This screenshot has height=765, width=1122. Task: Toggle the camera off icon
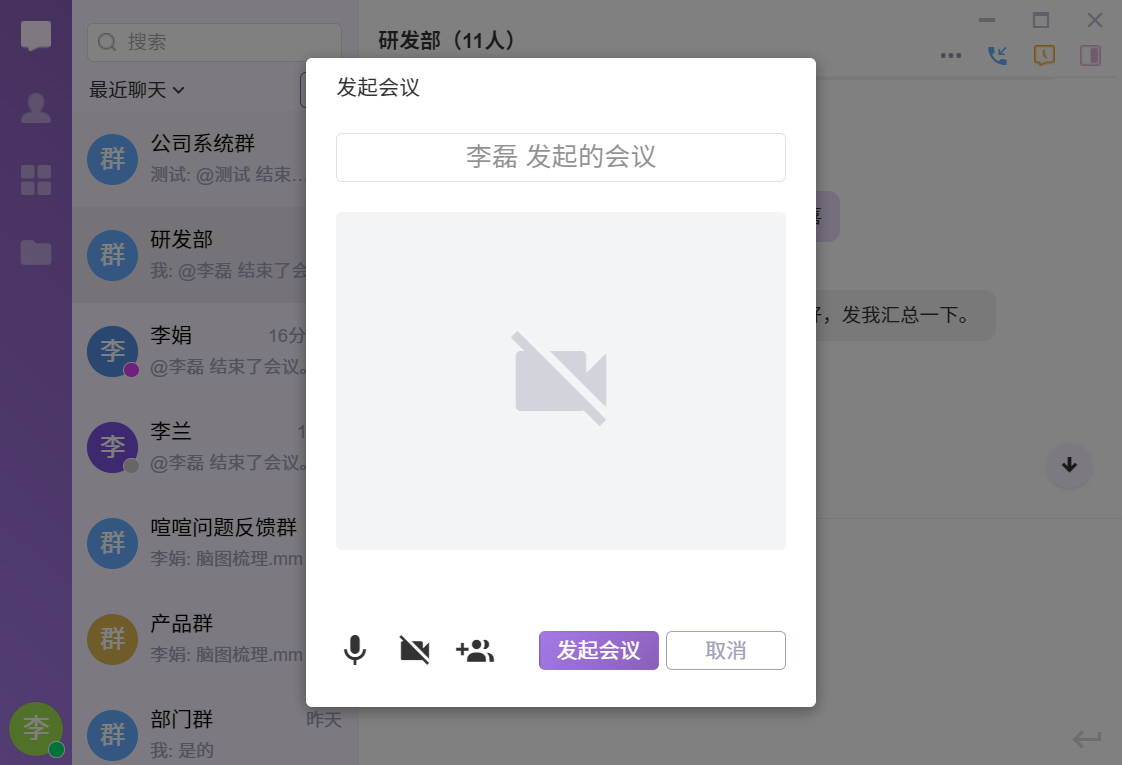click(414, 651)
